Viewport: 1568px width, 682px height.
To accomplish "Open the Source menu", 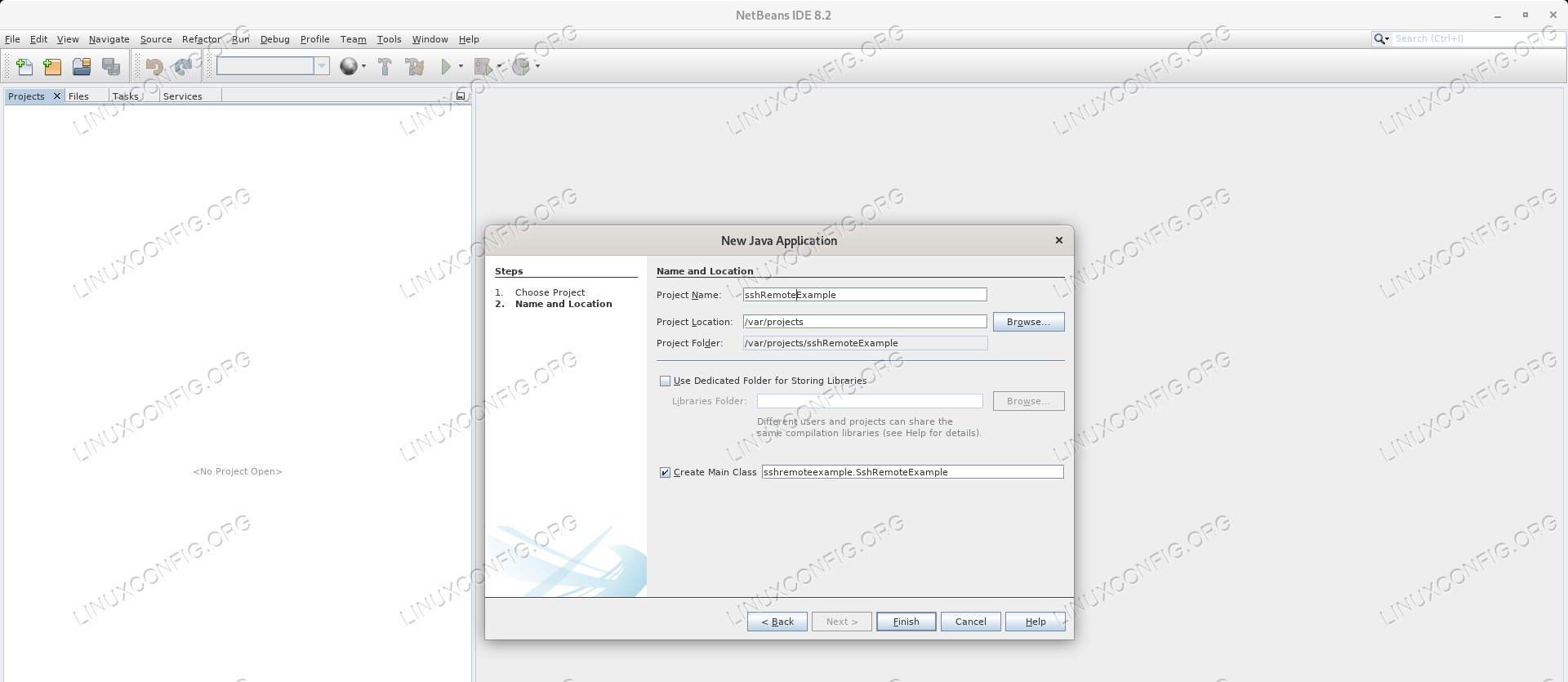I will tap(155, 39).
